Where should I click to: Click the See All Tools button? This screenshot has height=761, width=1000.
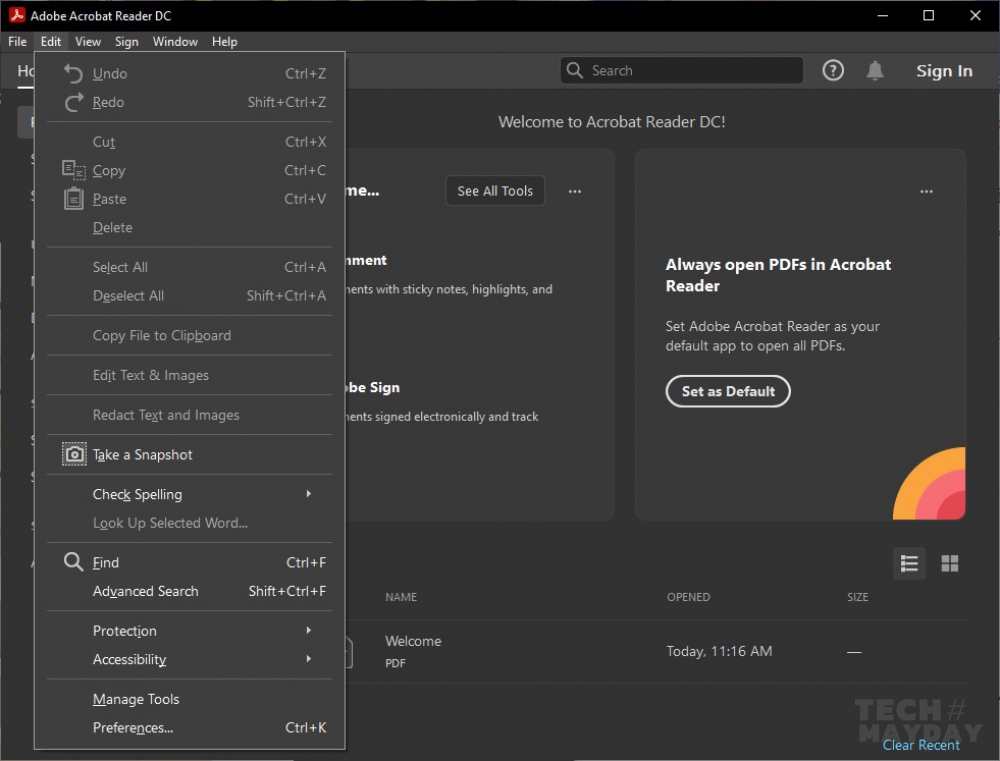495,191
